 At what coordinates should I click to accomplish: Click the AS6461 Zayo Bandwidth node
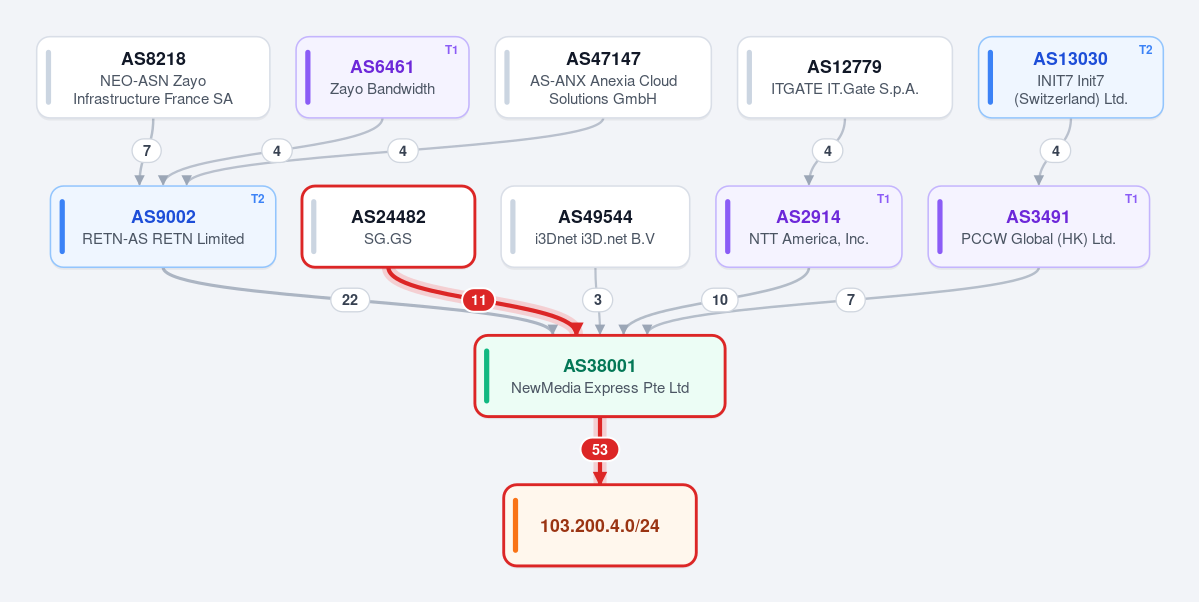(x=382, y=77)
